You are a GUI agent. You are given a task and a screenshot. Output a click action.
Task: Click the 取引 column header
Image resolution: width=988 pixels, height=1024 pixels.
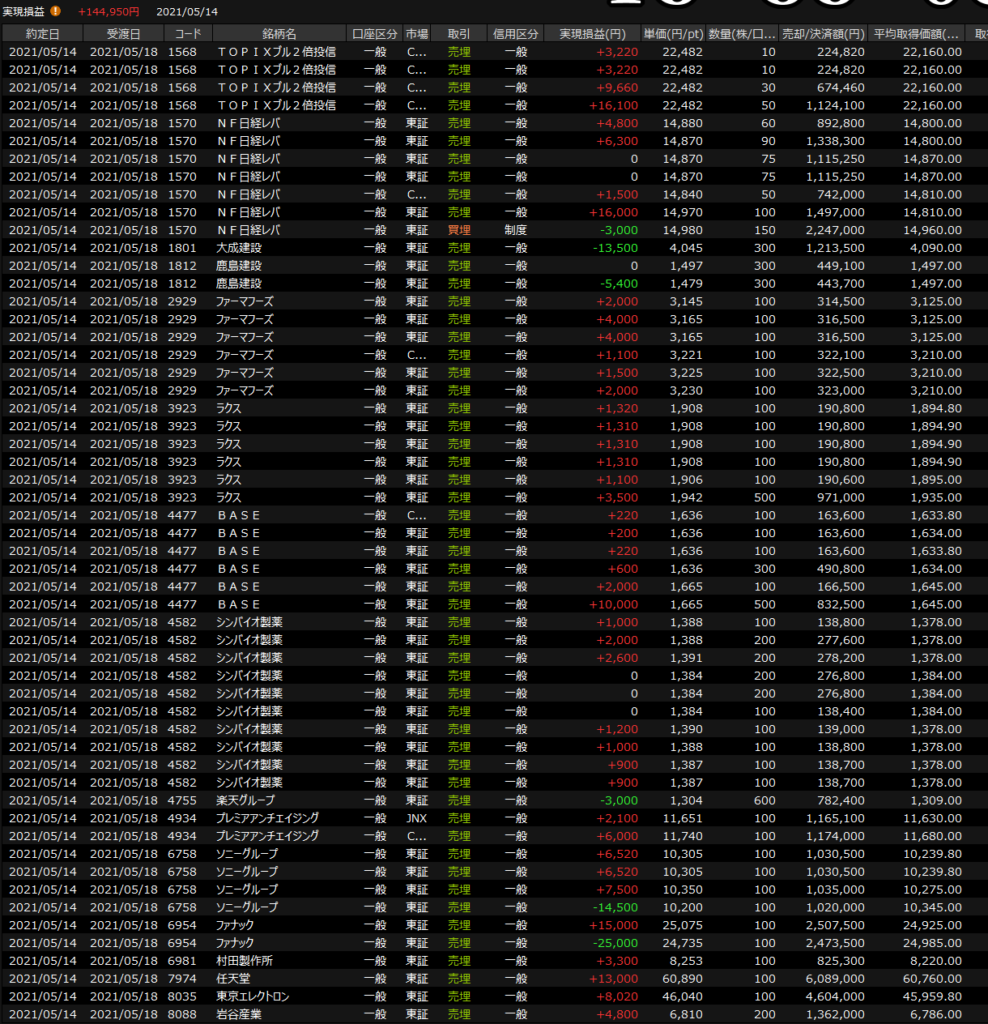click(459, 34)
